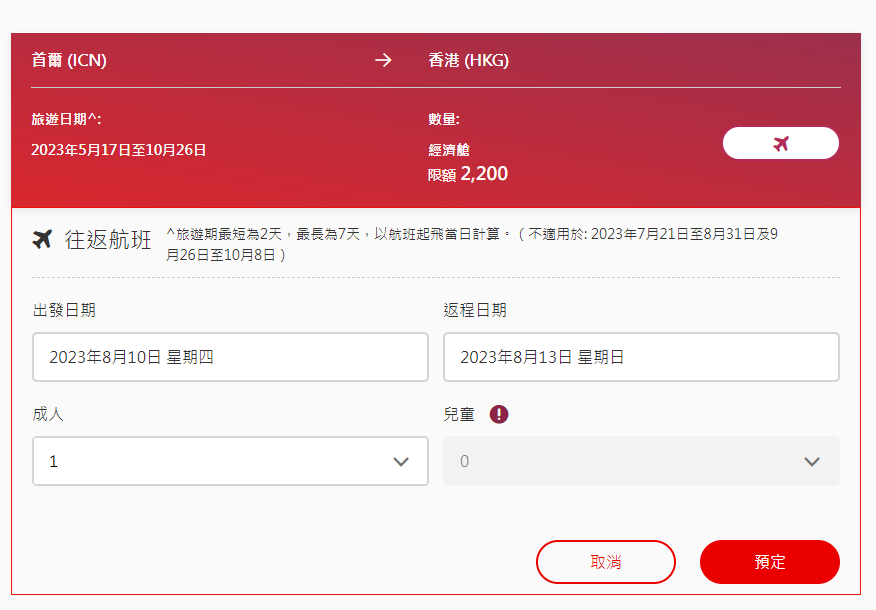The height and width of the screenshot is (610, 876).
Task: Click the airplane icon beside 往返航班
Action: [x=42, y=240]
